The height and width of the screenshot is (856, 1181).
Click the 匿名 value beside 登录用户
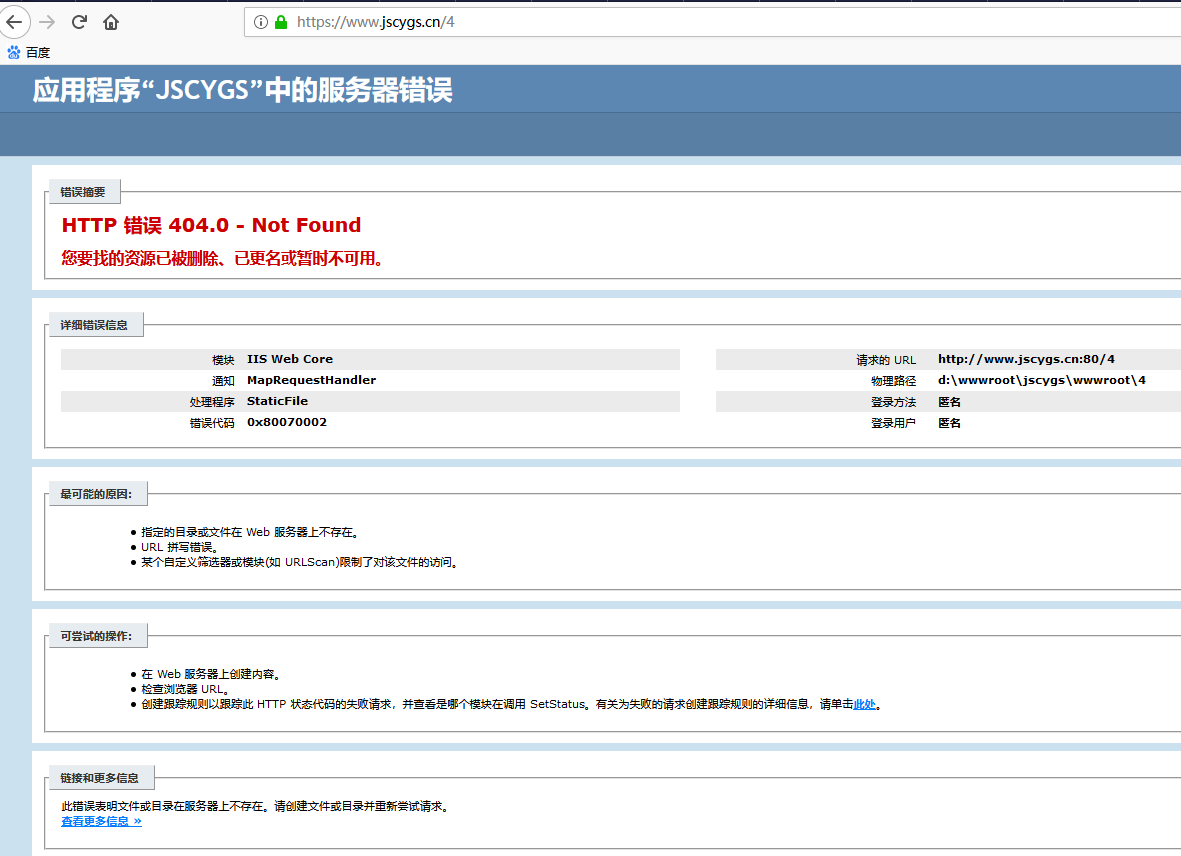[x=949, y=423]
